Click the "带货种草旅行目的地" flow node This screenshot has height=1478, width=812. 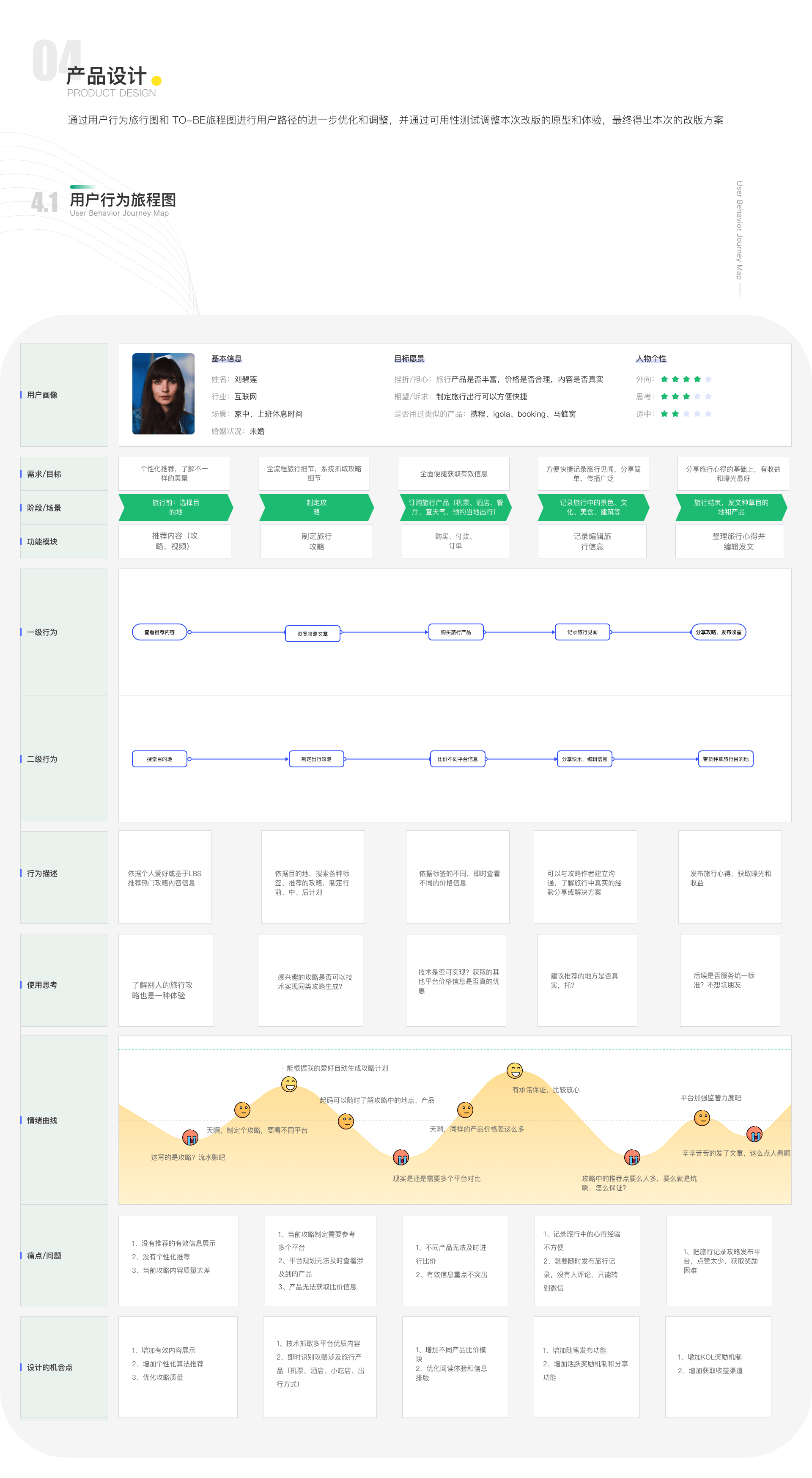pyautogui.click(x=725, y=758)
